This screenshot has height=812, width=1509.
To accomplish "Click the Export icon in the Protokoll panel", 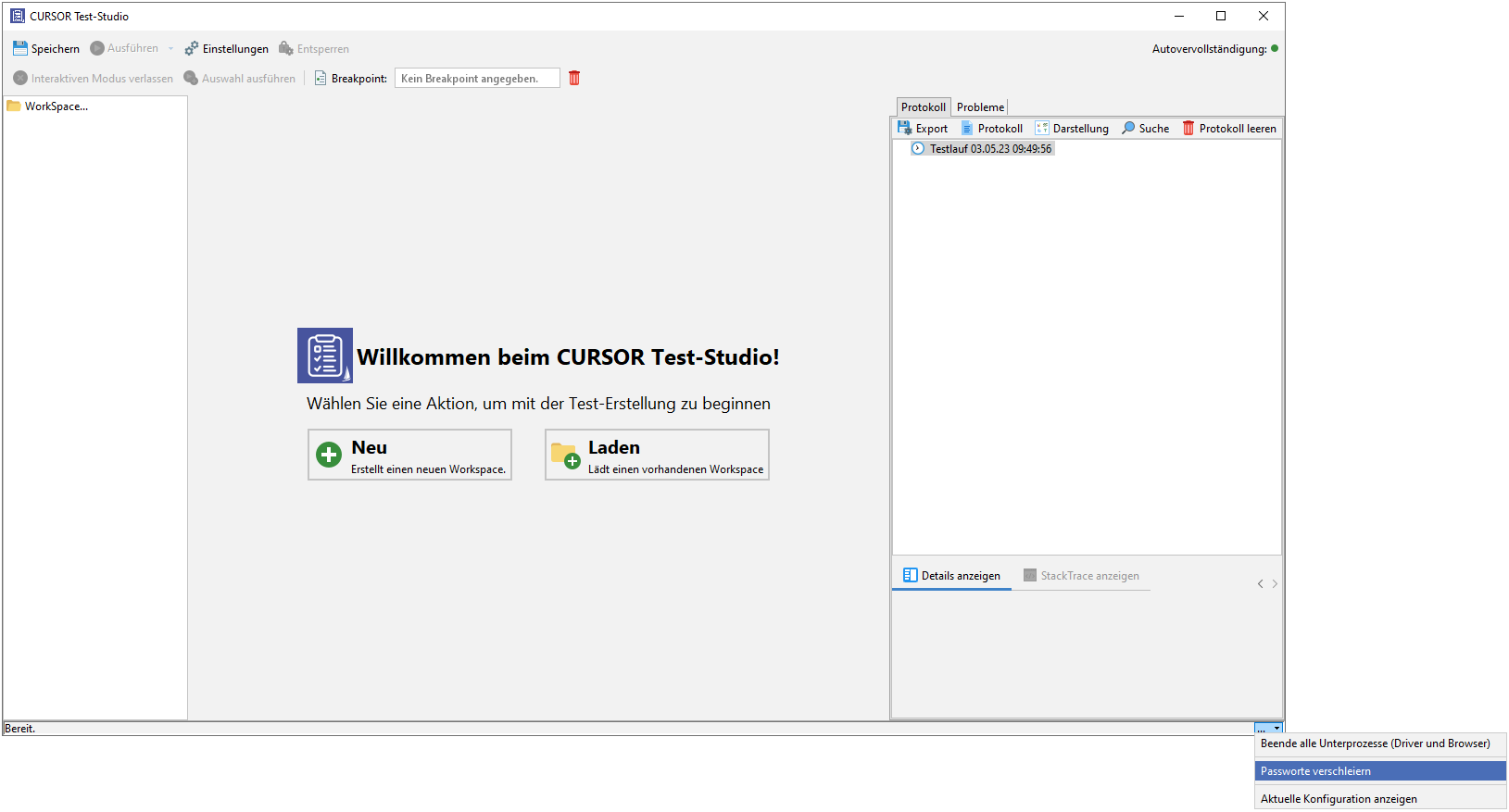I will pos(905,129).
